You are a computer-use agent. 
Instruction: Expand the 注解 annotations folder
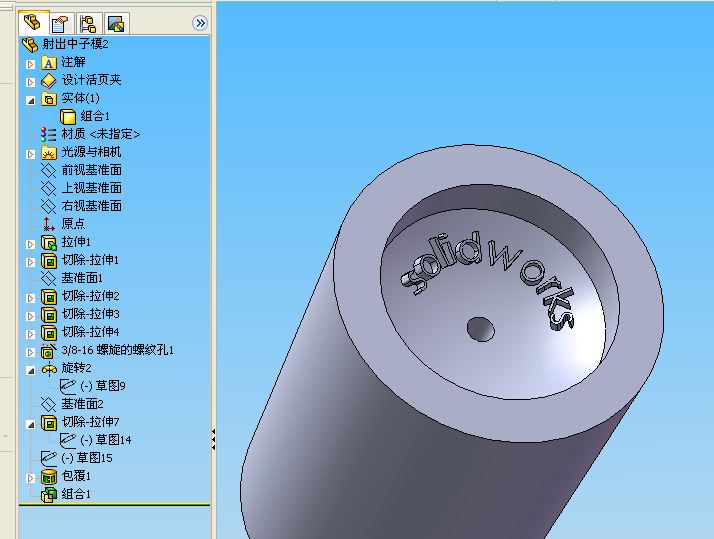31,64
